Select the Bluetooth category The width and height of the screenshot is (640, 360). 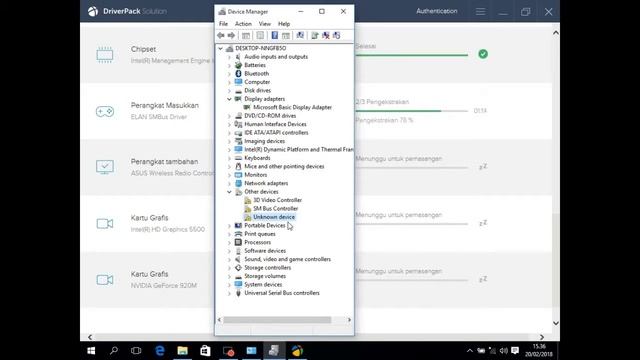point(256,73)
